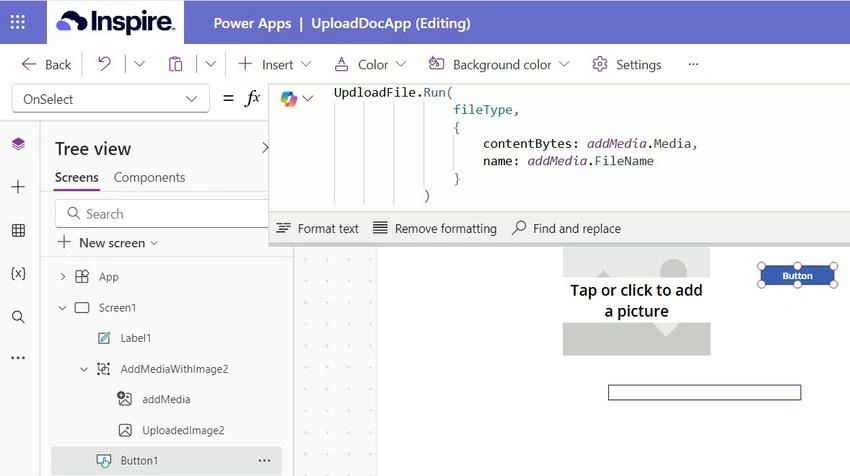Image resolution: width=850 pixels, height=476 pixels.
Task: Click the tree view Search field
Action: pyautogui.click(x=162, y=214)
